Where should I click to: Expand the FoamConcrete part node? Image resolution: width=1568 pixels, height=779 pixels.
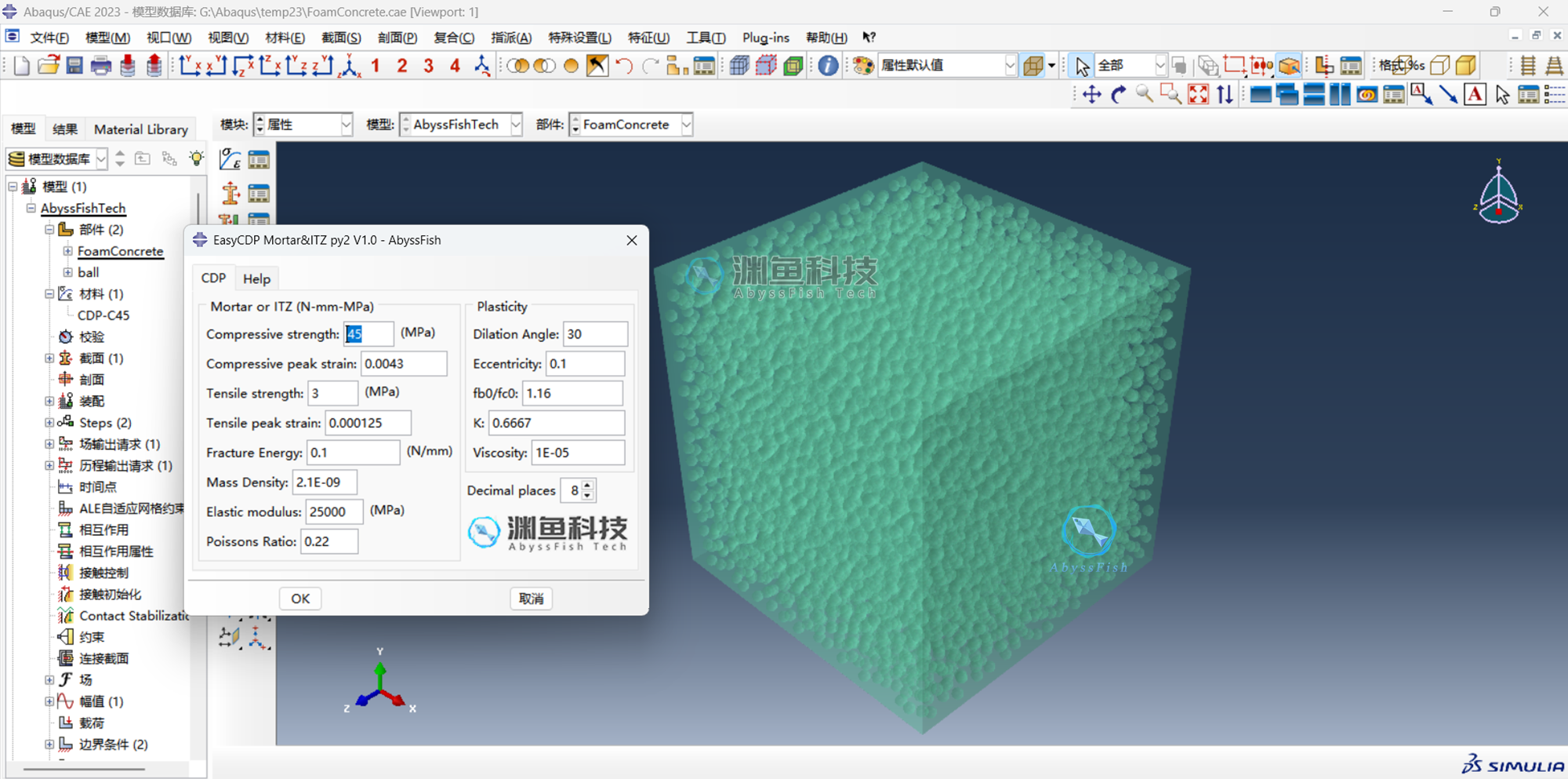click(68, 251)
